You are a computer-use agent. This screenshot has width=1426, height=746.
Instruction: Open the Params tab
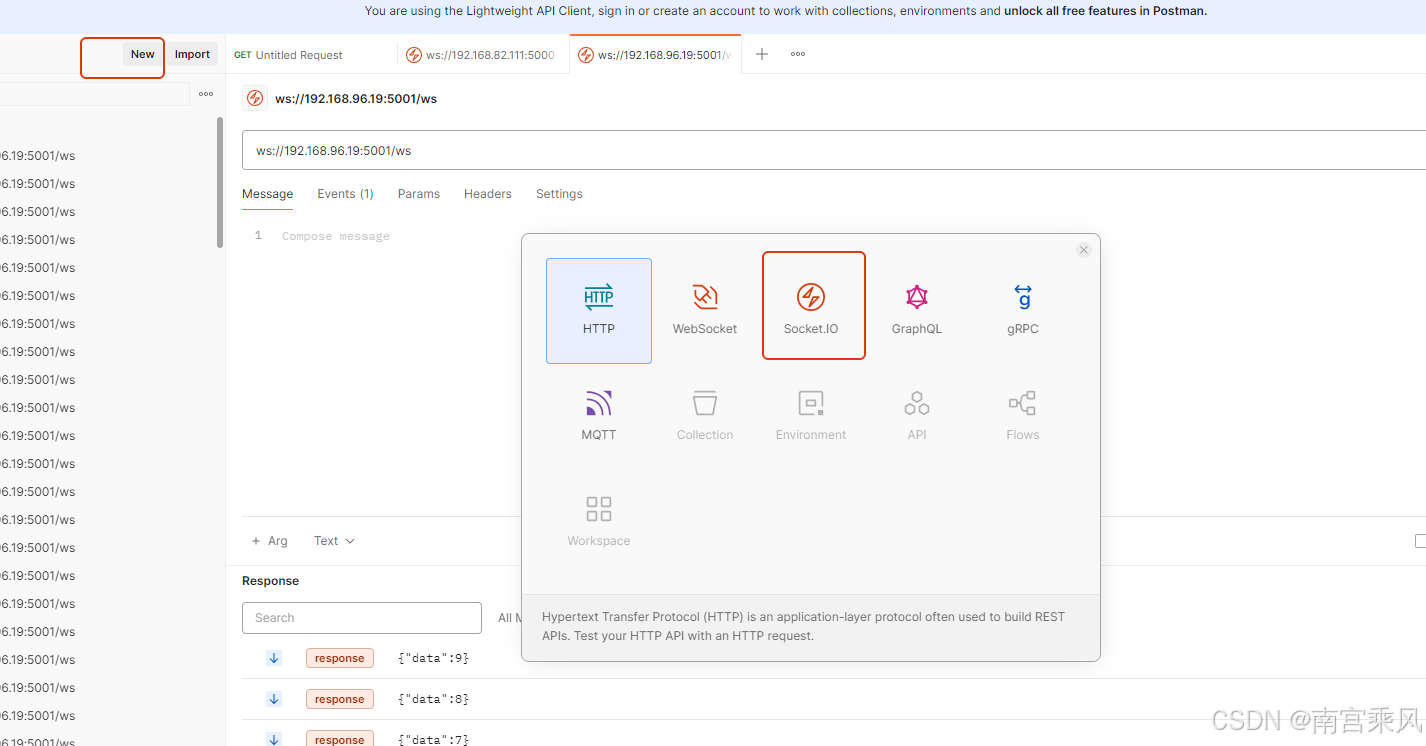click(419, 194)
